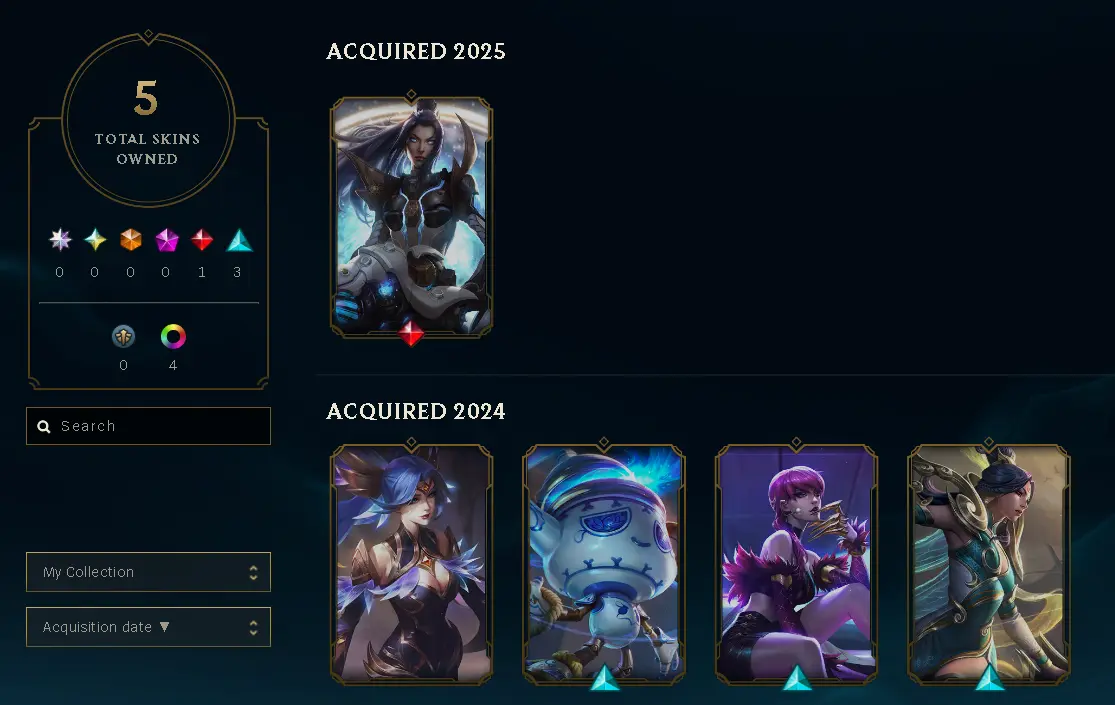
Task: Open the blue-haired feathered skin card
Action: pyautogui.click(x=412, y=565)
